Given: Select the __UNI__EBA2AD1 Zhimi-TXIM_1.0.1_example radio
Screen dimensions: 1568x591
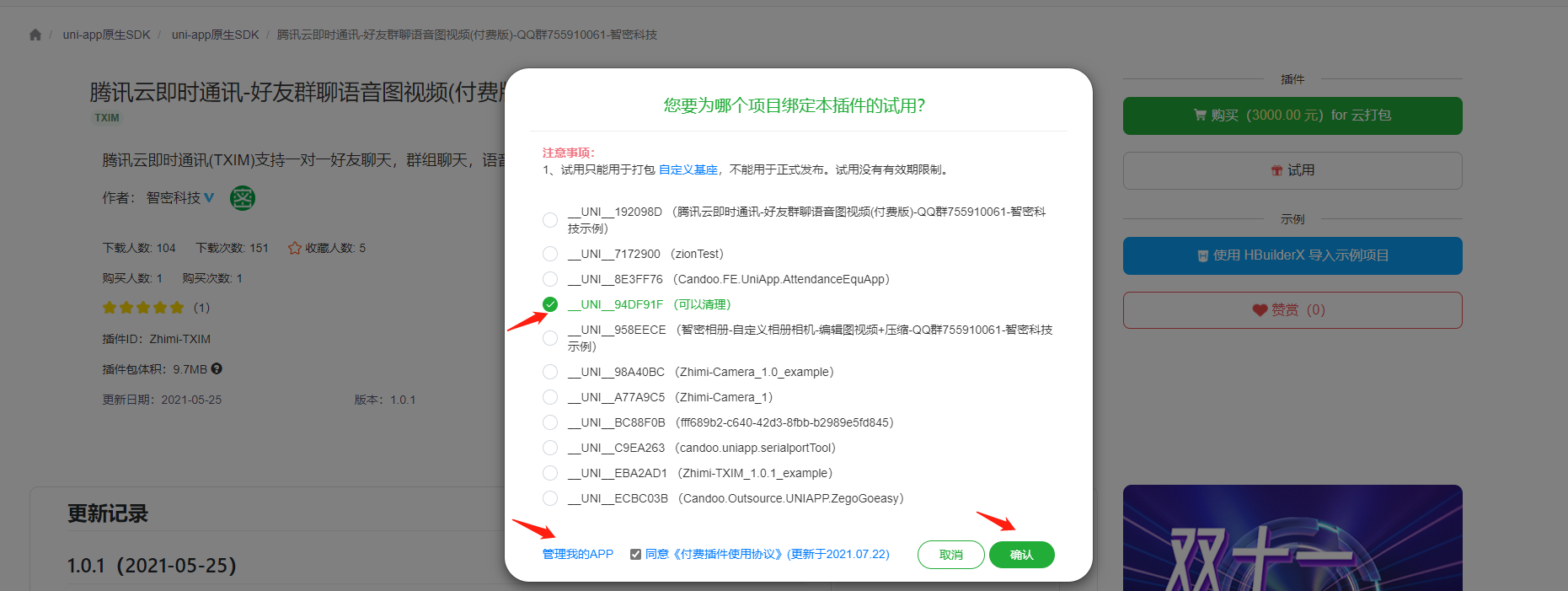Looking at the screenshot, I should coord(550,473).
